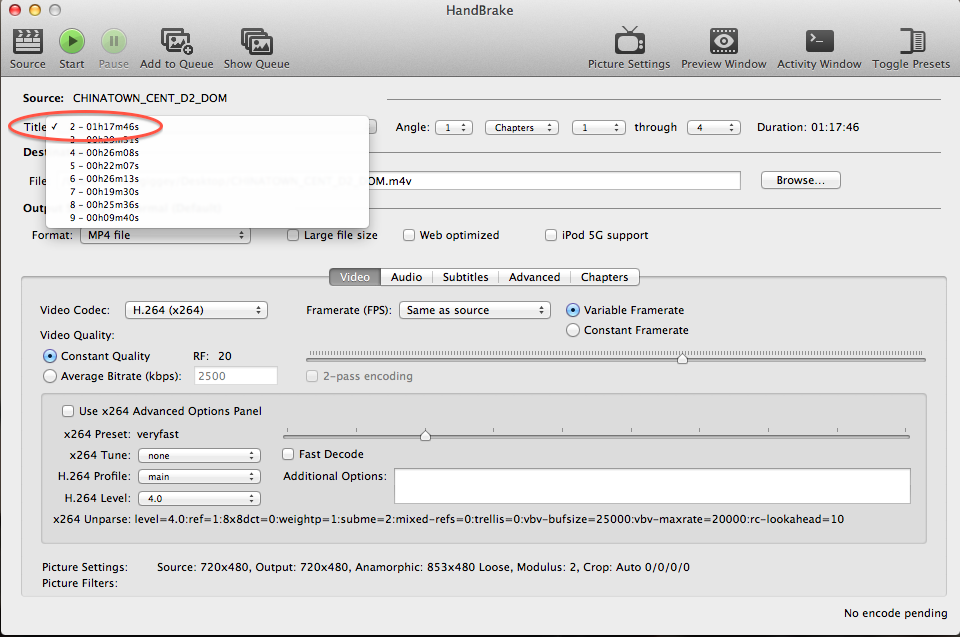Click the Browse... destination button
This screenshot has width=960, height=637.
click(x=800, y=180)
